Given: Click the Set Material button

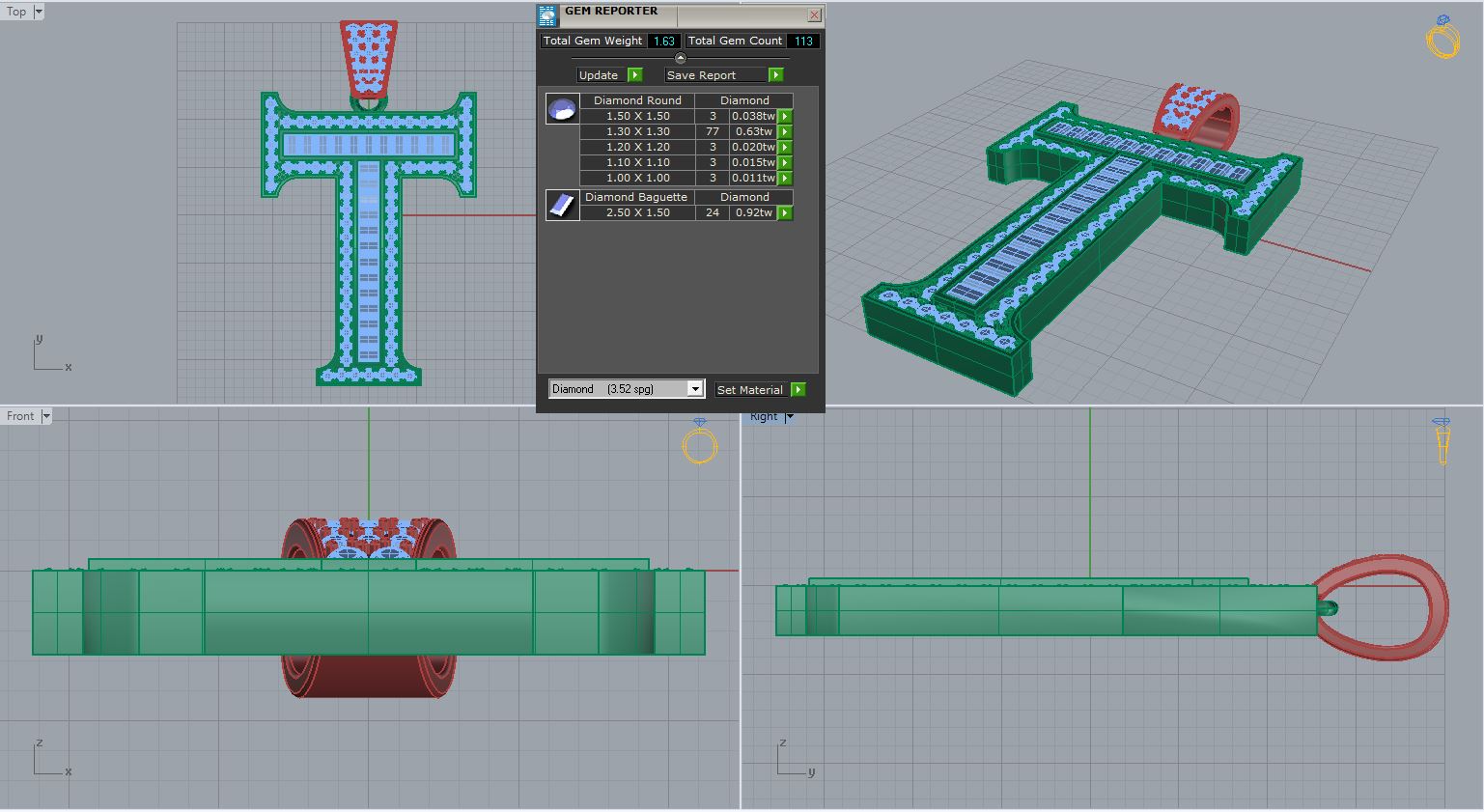Looking at the screenshot, I should coord(760,389).
